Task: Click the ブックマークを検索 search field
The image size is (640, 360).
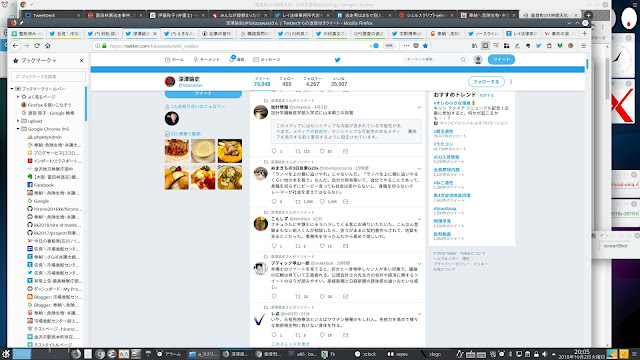Action: coord(49,76)
